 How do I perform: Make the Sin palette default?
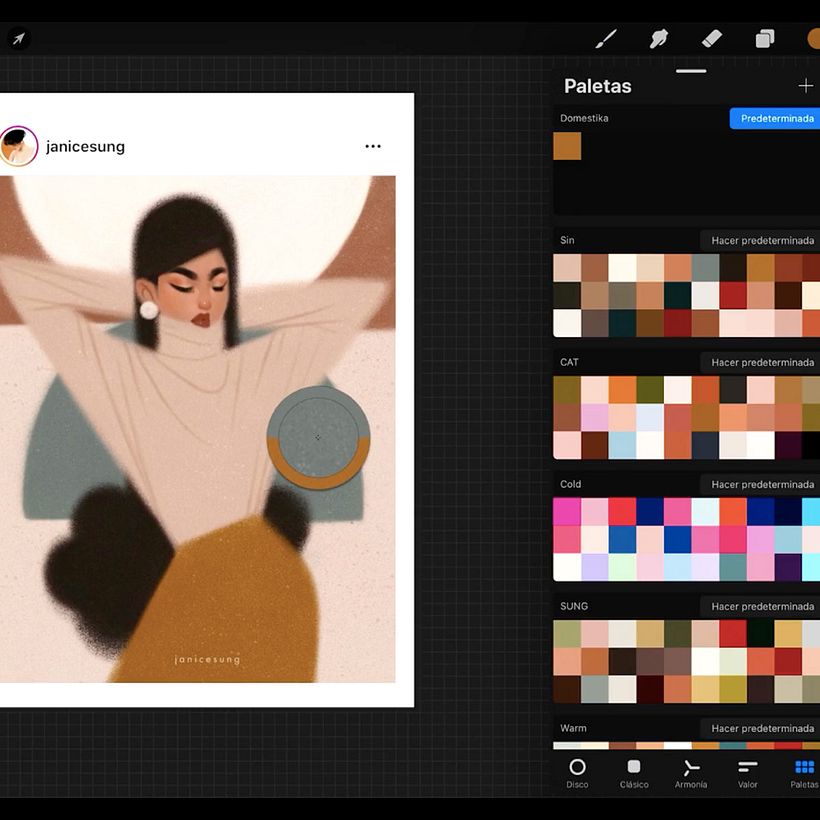pos(760,241)
